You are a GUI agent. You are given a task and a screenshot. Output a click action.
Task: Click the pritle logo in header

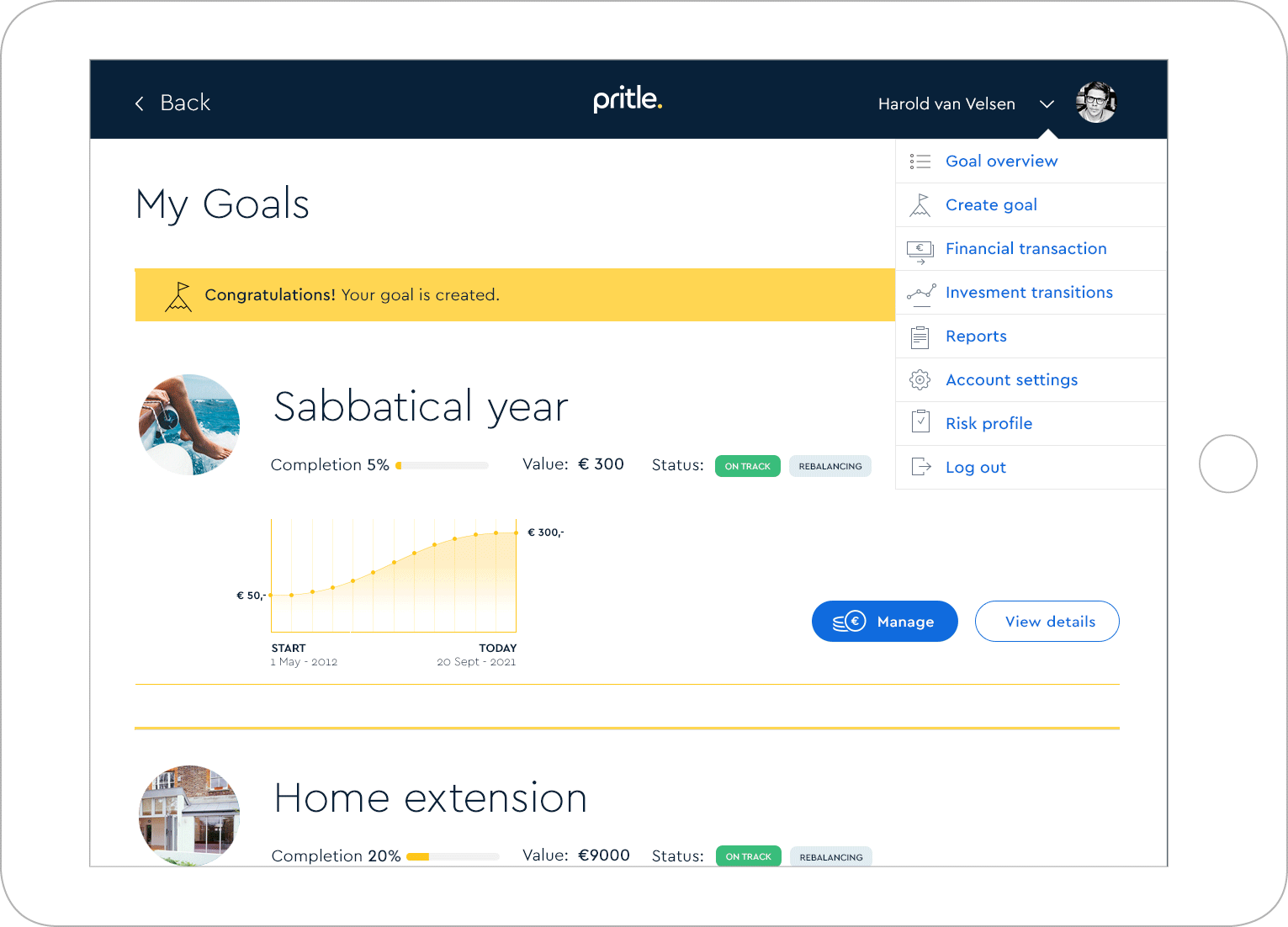(x=628, y=100)
